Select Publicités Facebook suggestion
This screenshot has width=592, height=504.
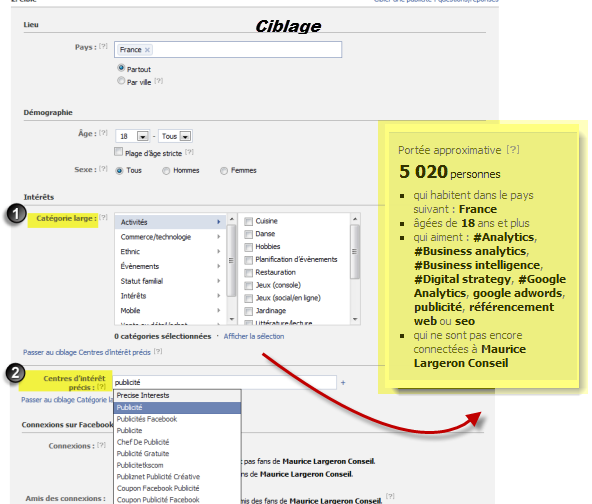tap(177, 419)
